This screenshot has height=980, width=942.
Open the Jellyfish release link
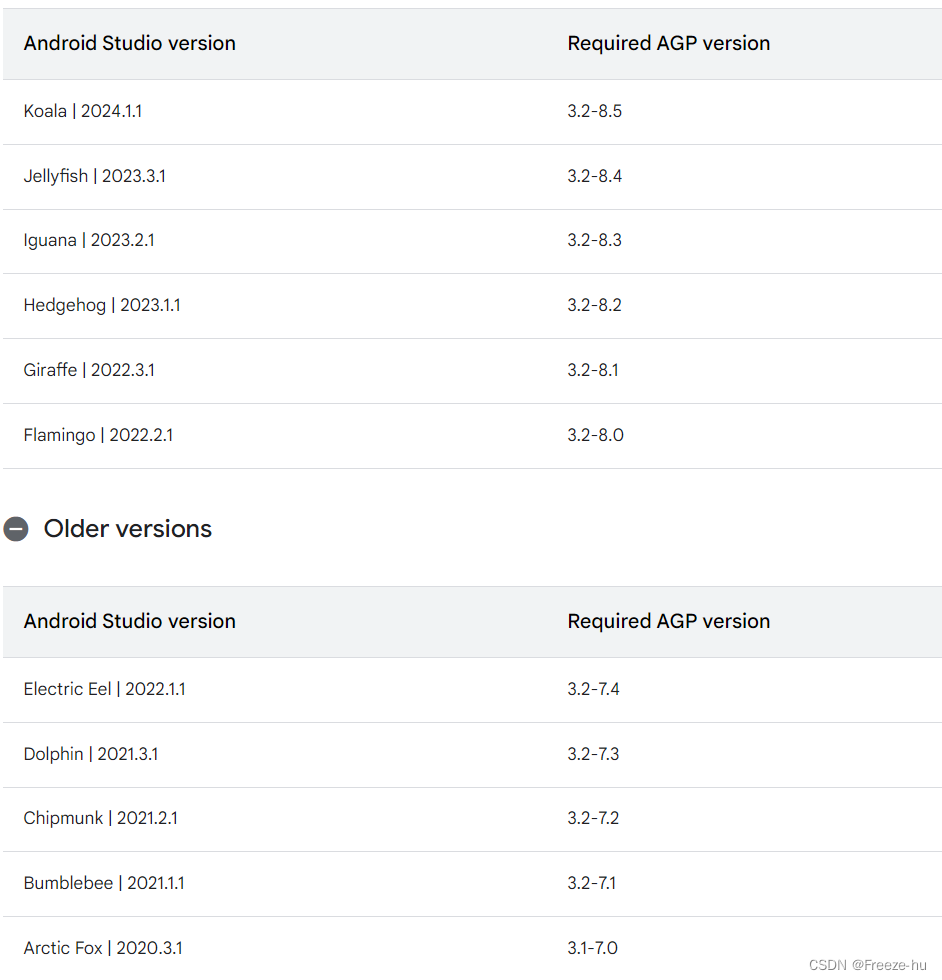pyautogui.click(x=55, y=175)
